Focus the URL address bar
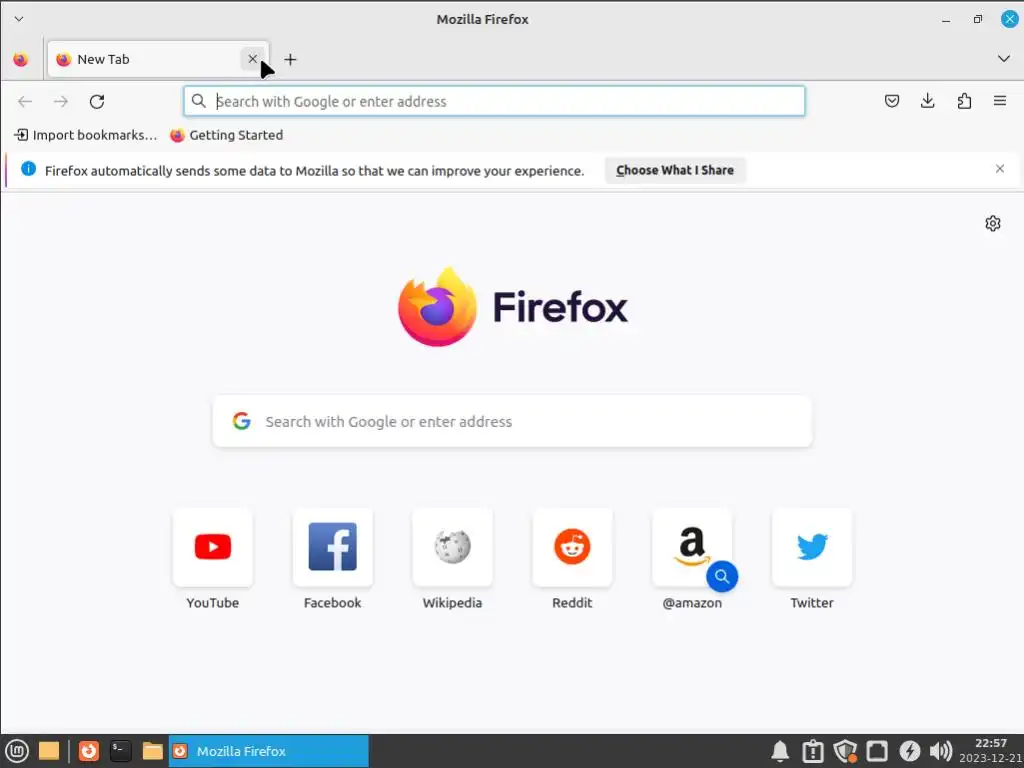Screen dimensions: 1024x768 click(x=494, y=101)
